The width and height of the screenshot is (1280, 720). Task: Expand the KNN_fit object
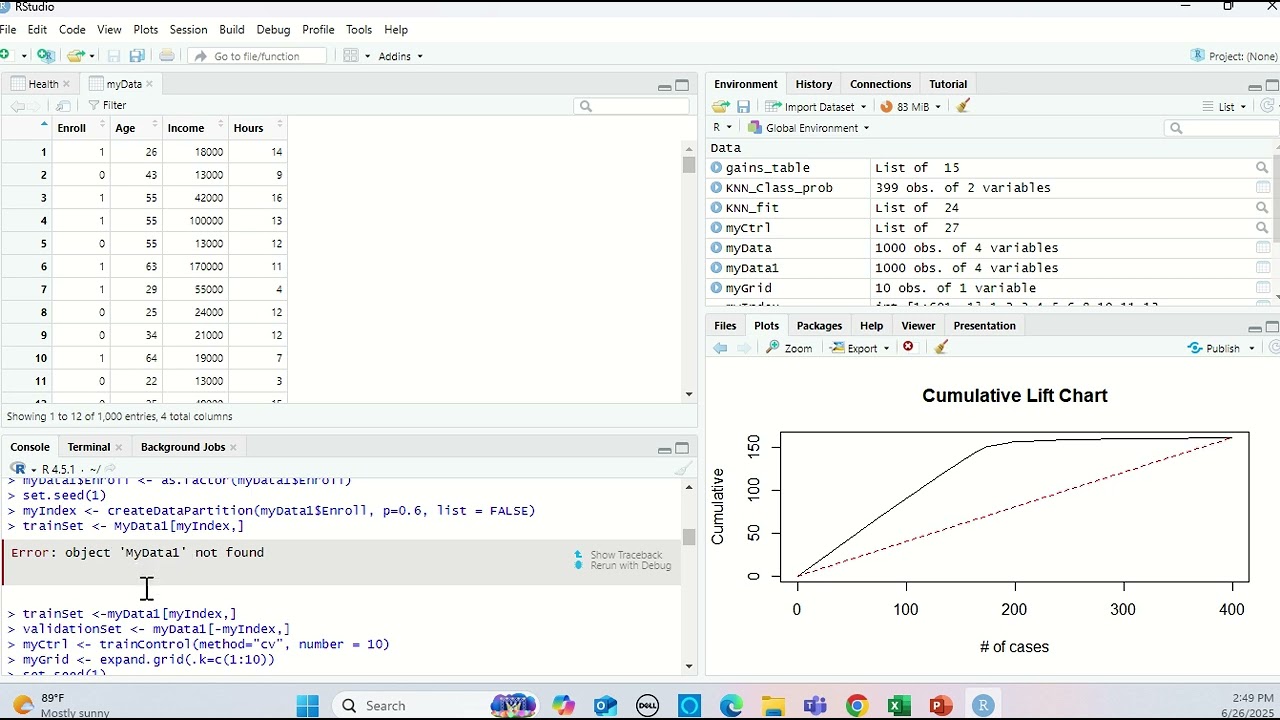pyautogui.click(x=716, y=208)
